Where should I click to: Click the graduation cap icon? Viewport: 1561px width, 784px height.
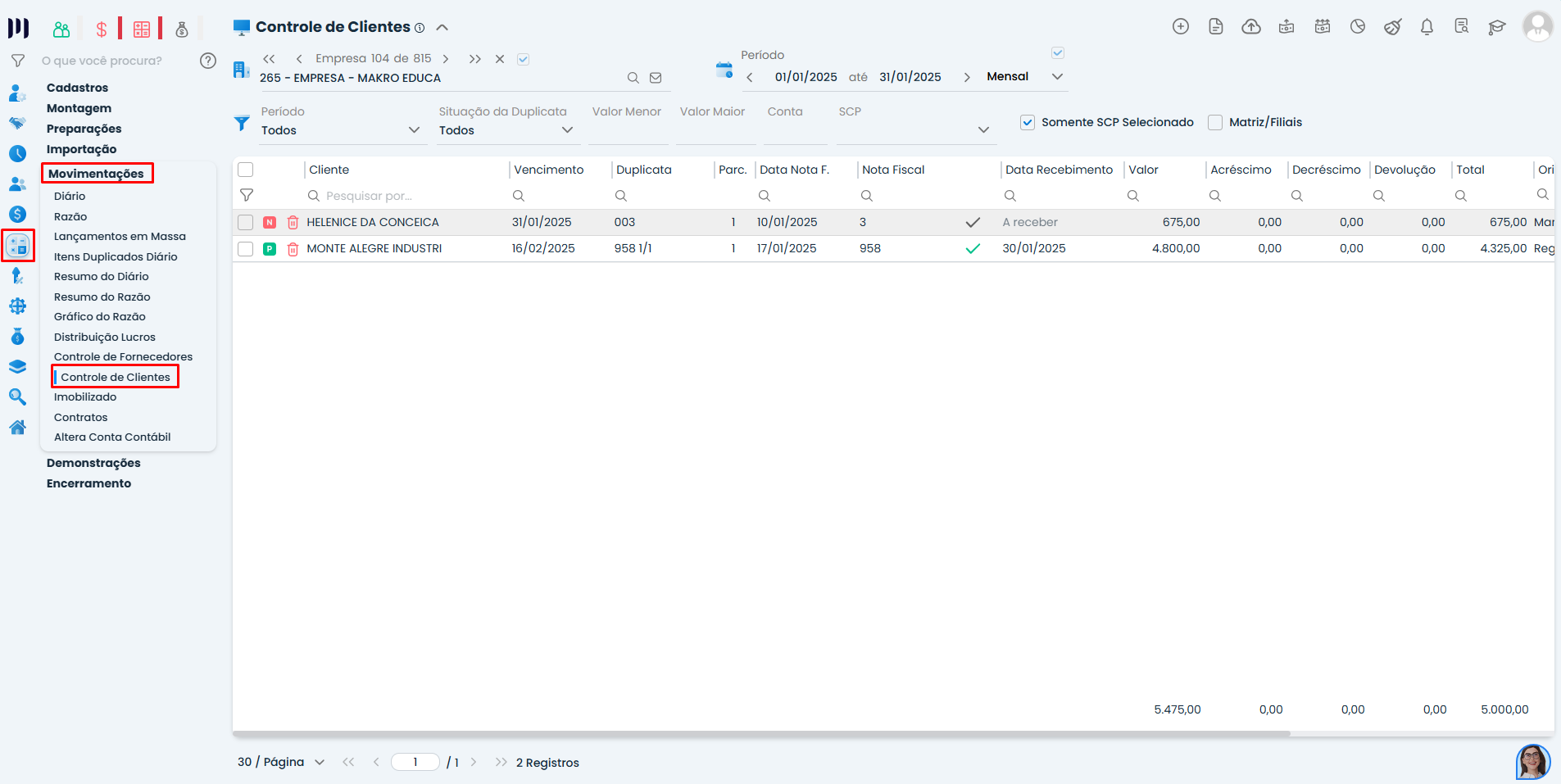pos(1497,27)
